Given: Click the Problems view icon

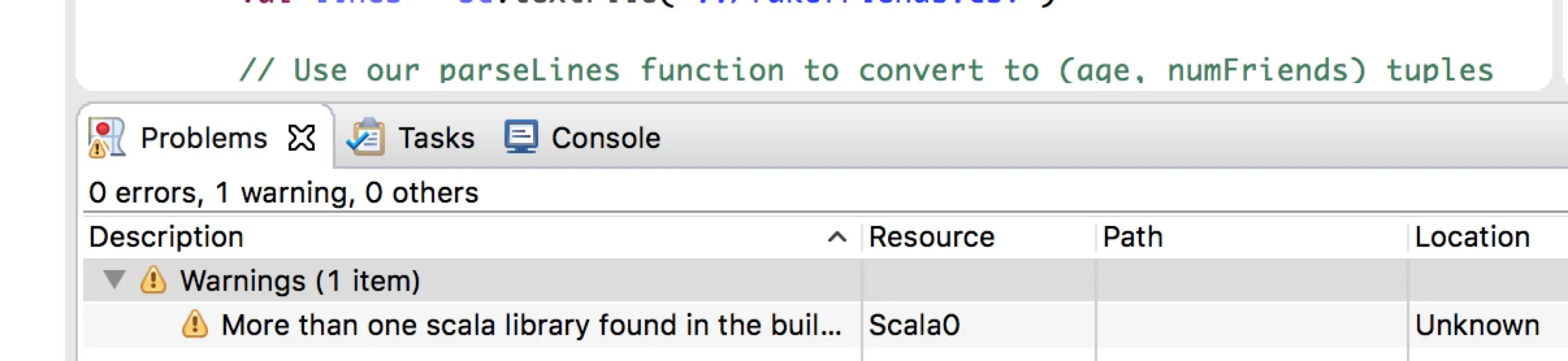Looking at the screenshot, I should (x=106, y=138).
